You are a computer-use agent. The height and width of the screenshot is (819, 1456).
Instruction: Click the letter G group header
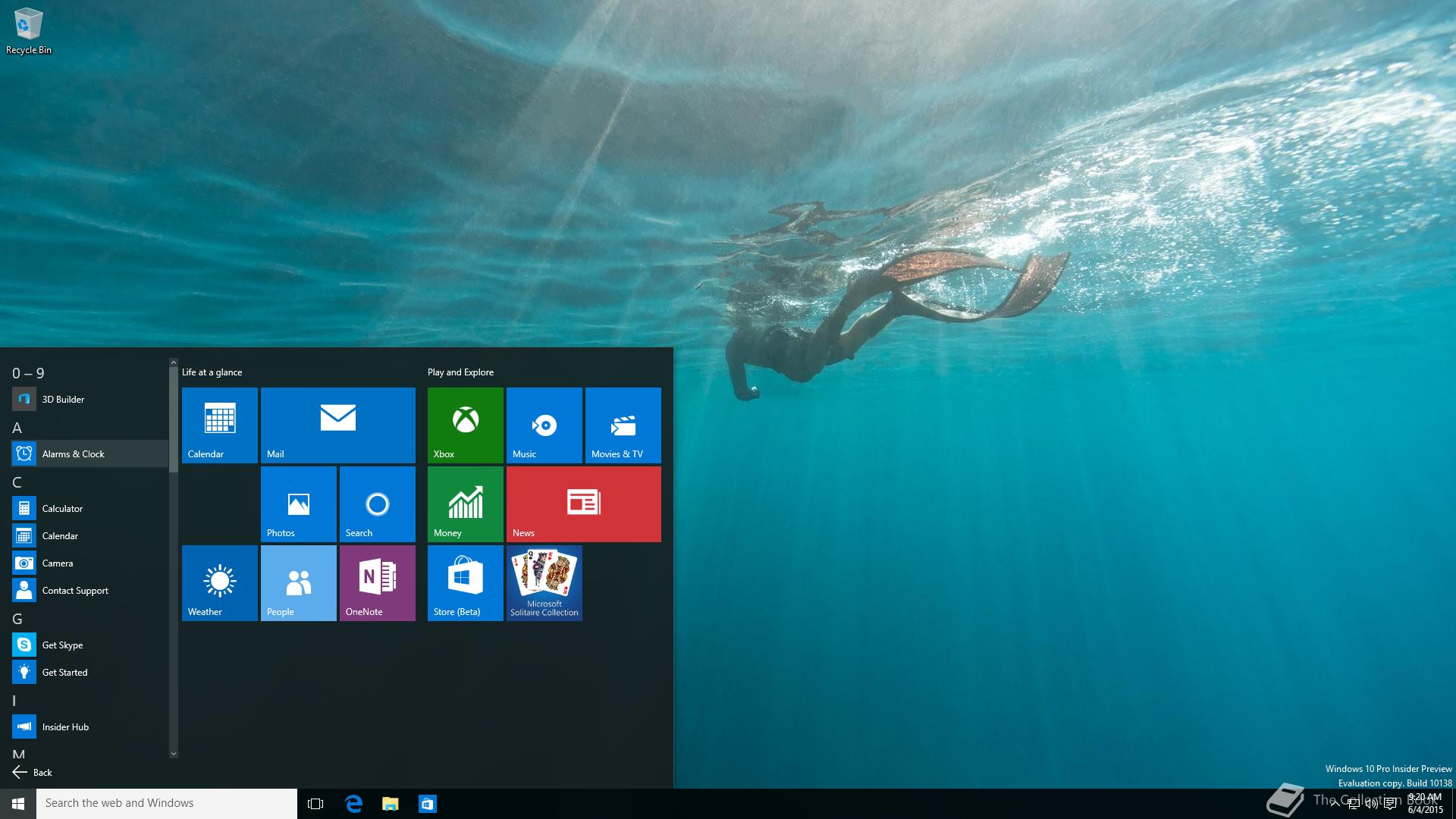(x=17, y=619)
